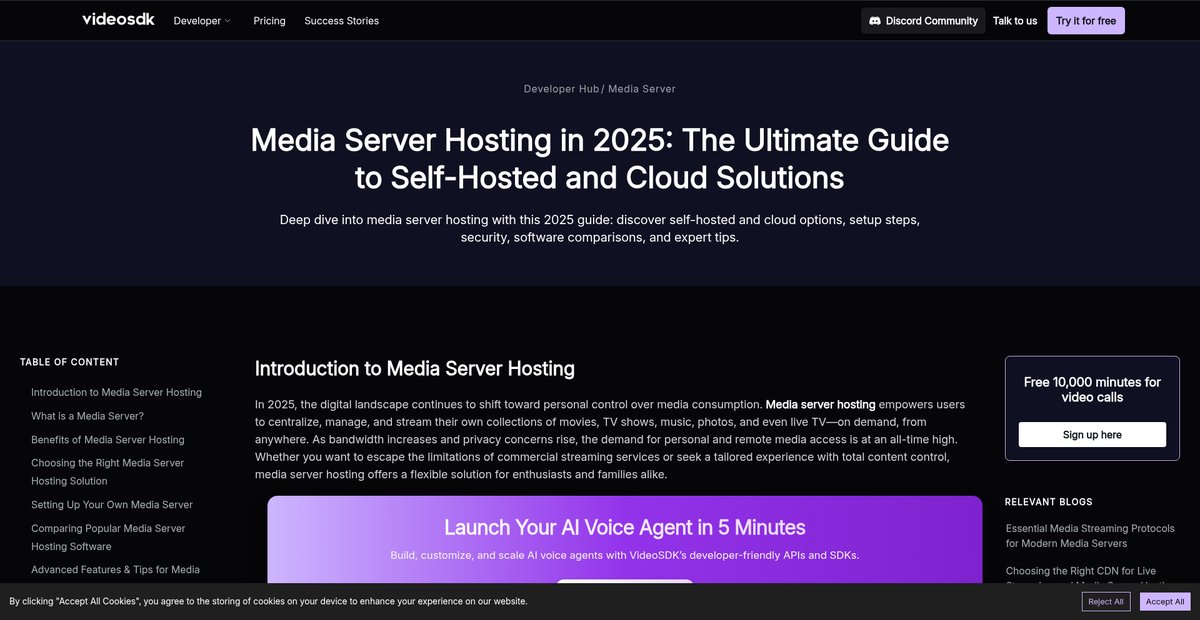
Task: Click the RELEVANT BLOGS label
Action: pos(1049,502)
